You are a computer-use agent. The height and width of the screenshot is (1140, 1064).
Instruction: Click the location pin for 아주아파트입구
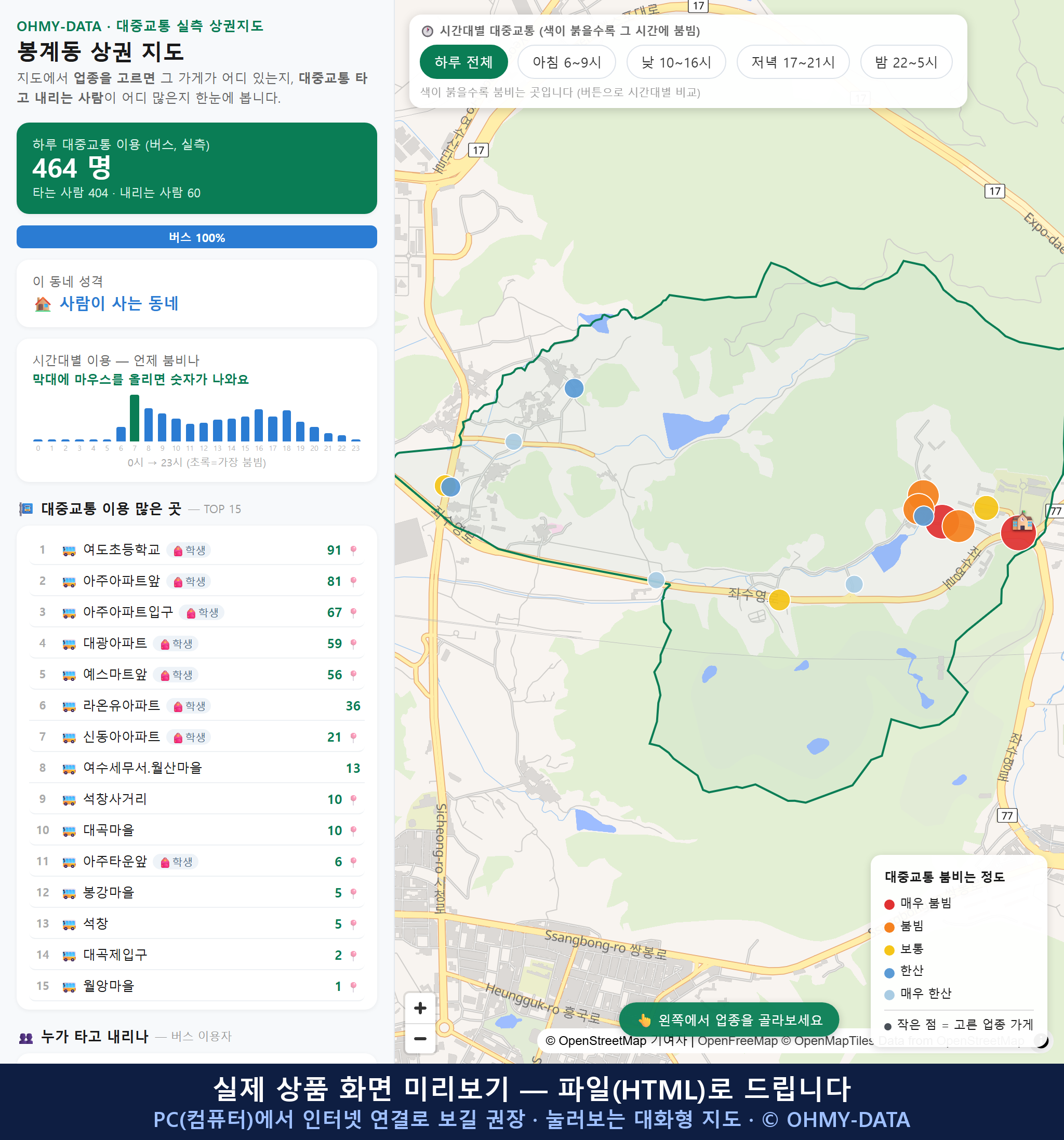(x=353, y=612)
